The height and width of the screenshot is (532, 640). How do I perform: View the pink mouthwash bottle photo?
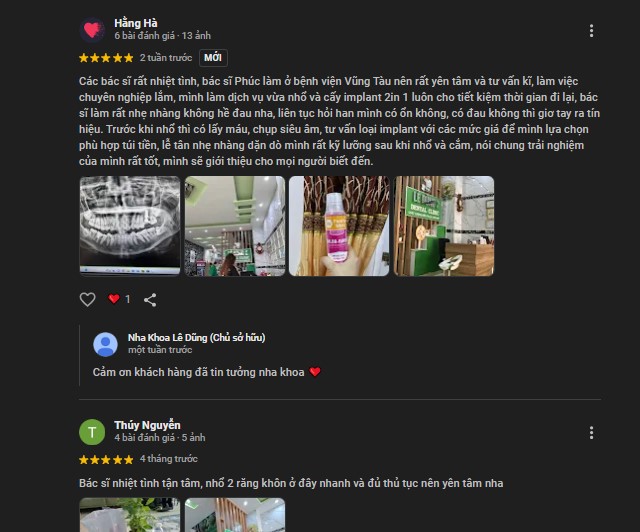pos(339,226)
